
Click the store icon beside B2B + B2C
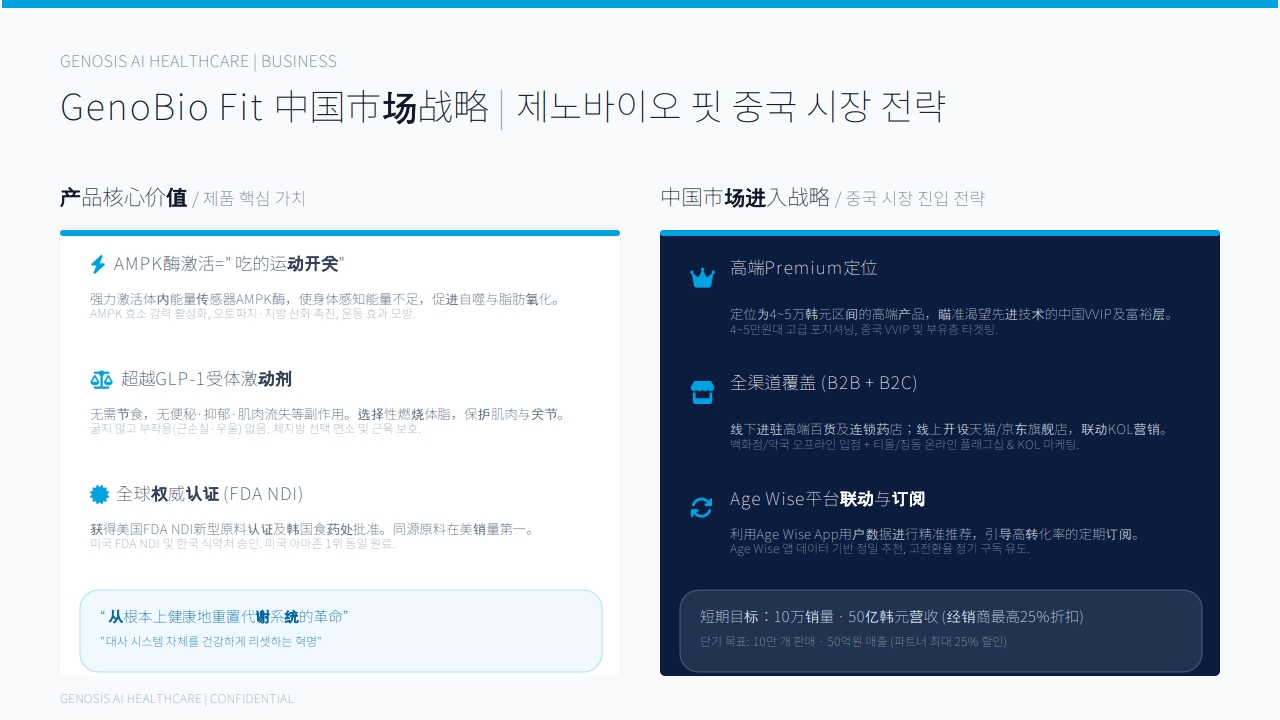[703, 393]
